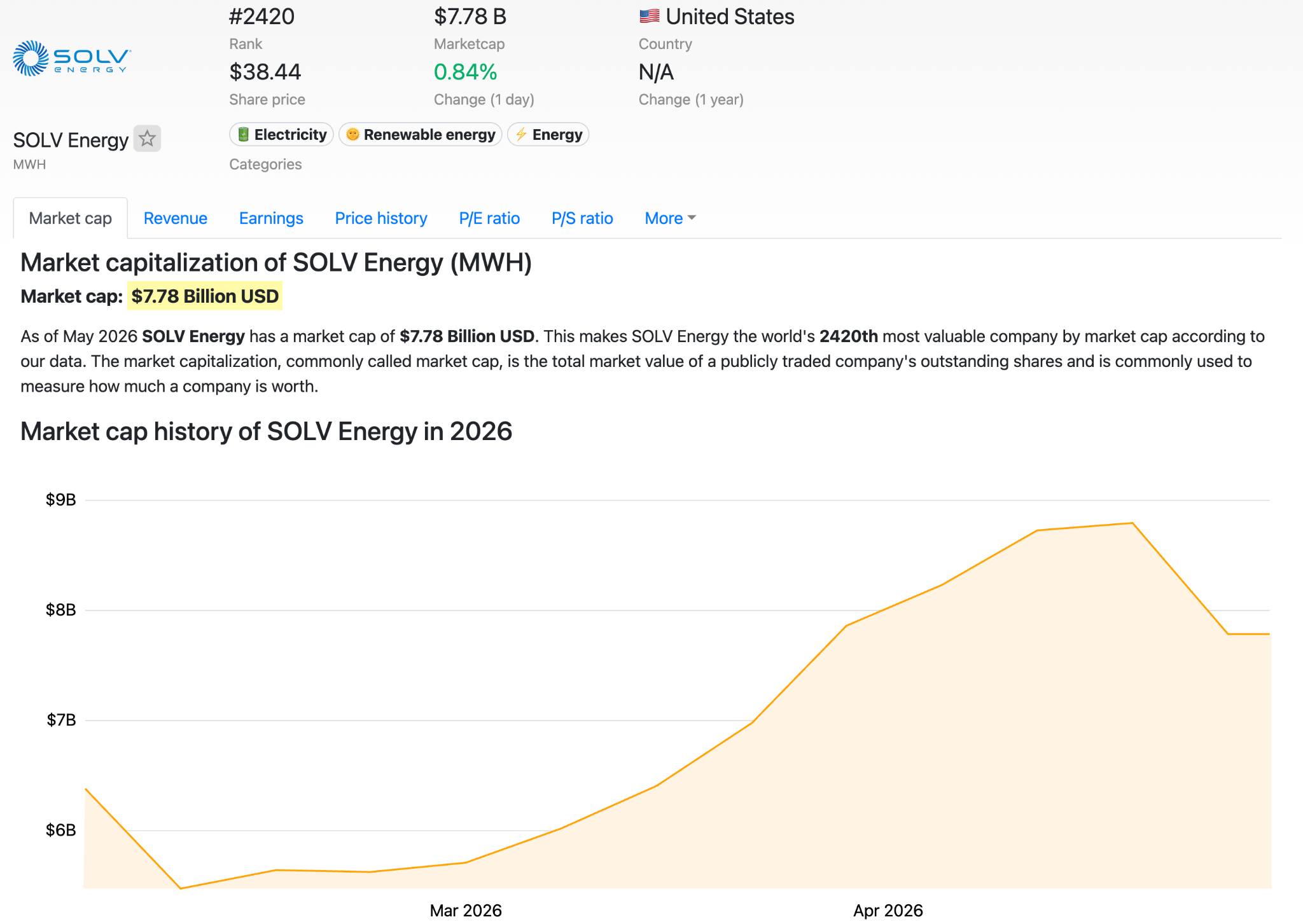Click the Energy tag lightning icon
The image size is (1303, 924).
[x=521, y=134]
